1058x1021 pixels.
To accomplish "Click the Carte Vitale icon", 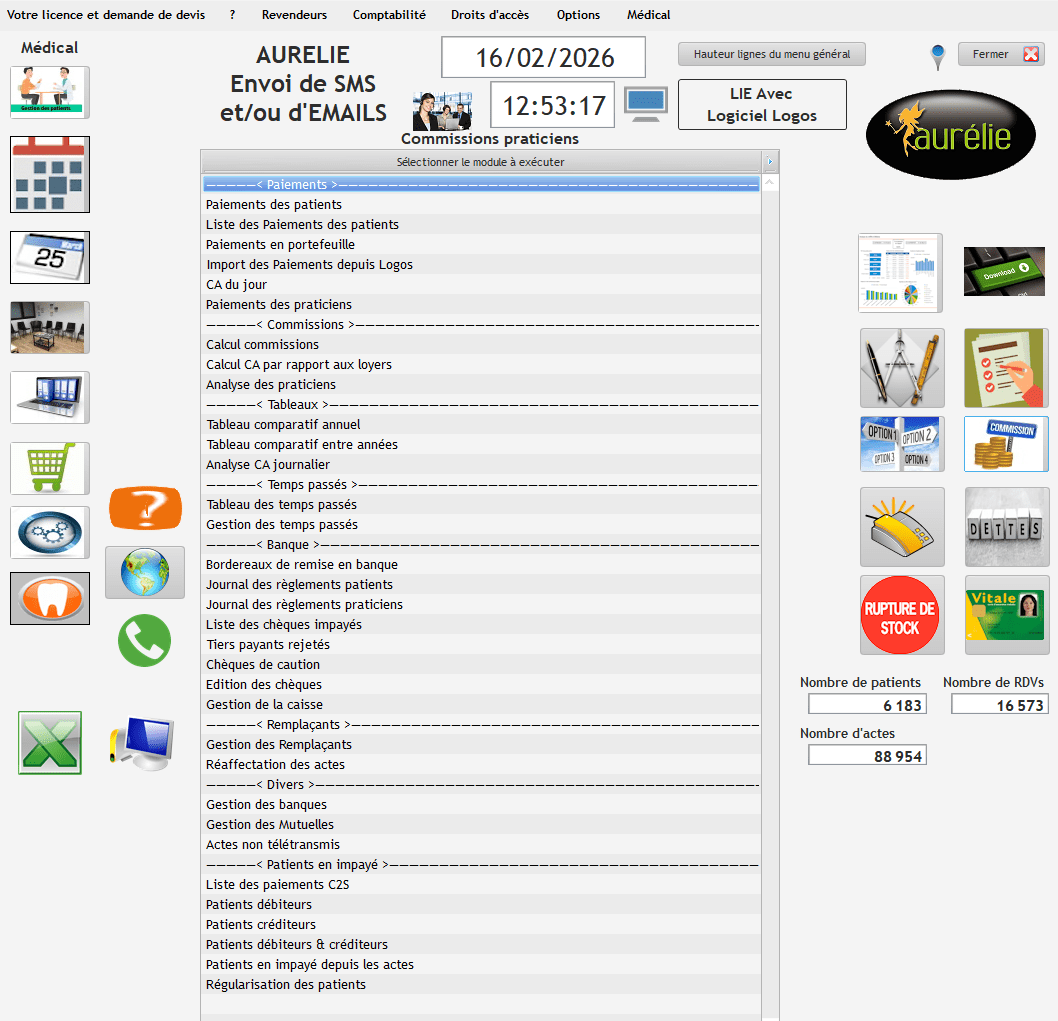I will [1006, 615].
